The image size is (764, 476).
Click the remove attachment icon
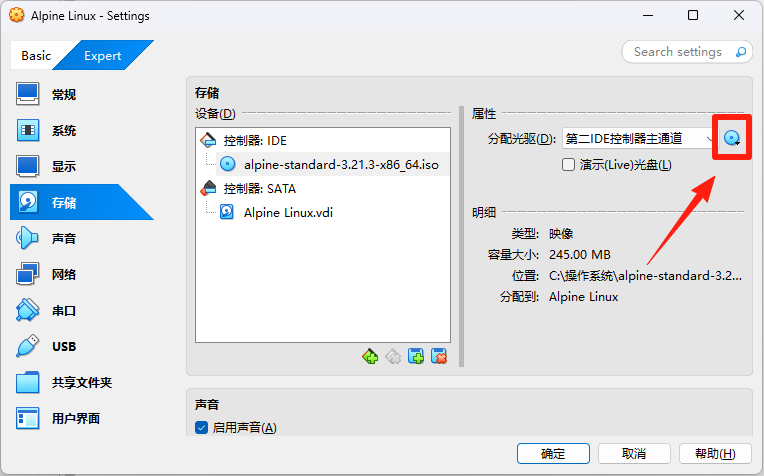(439, 357)
